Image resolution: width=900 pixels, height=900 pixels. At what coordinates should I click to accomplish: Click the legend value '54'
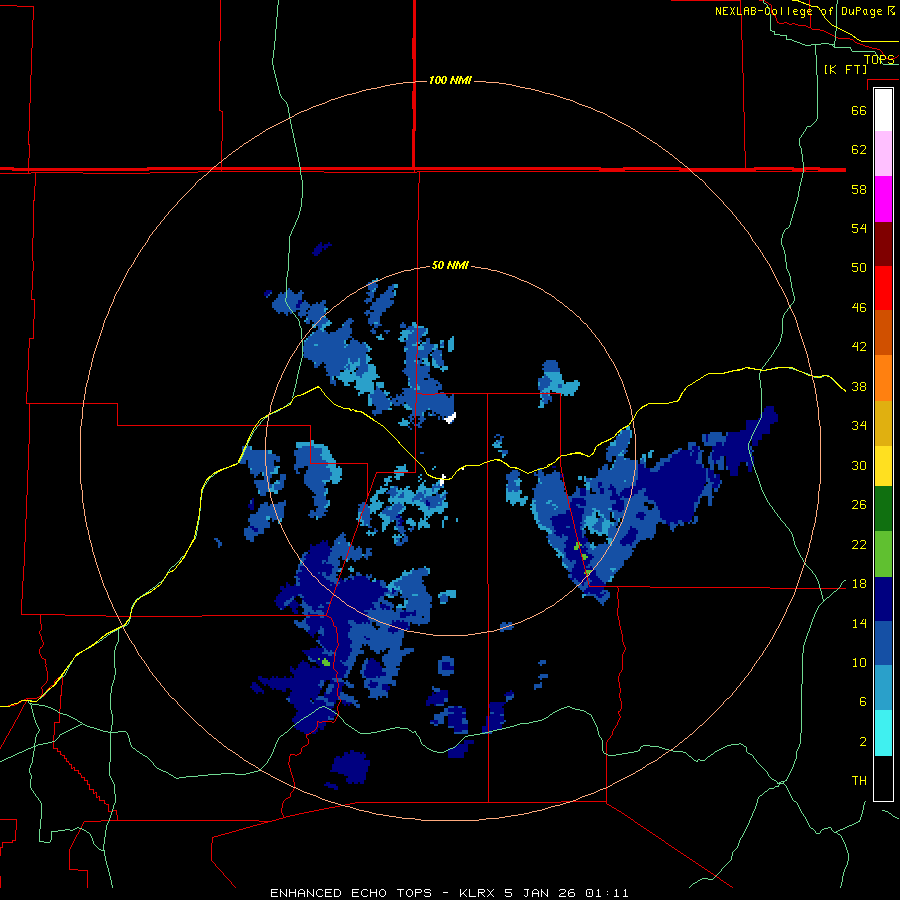coord(859,228)
